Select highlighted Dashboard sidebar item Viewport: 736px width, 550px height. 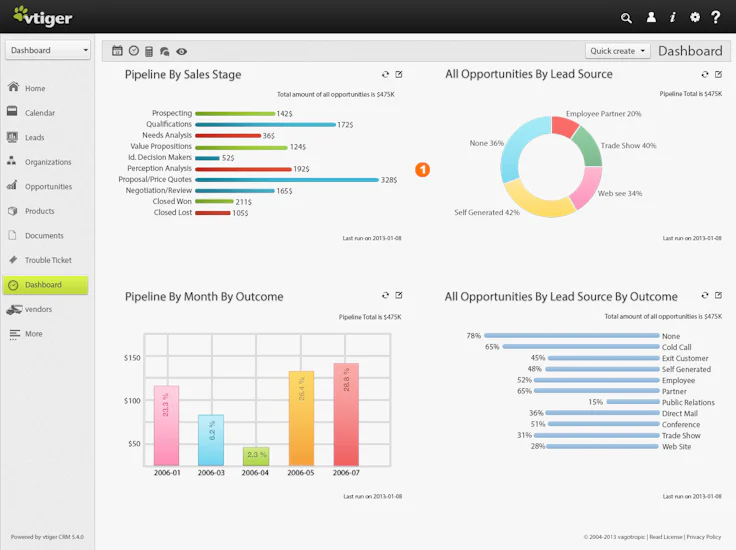[x=46, y=285]
